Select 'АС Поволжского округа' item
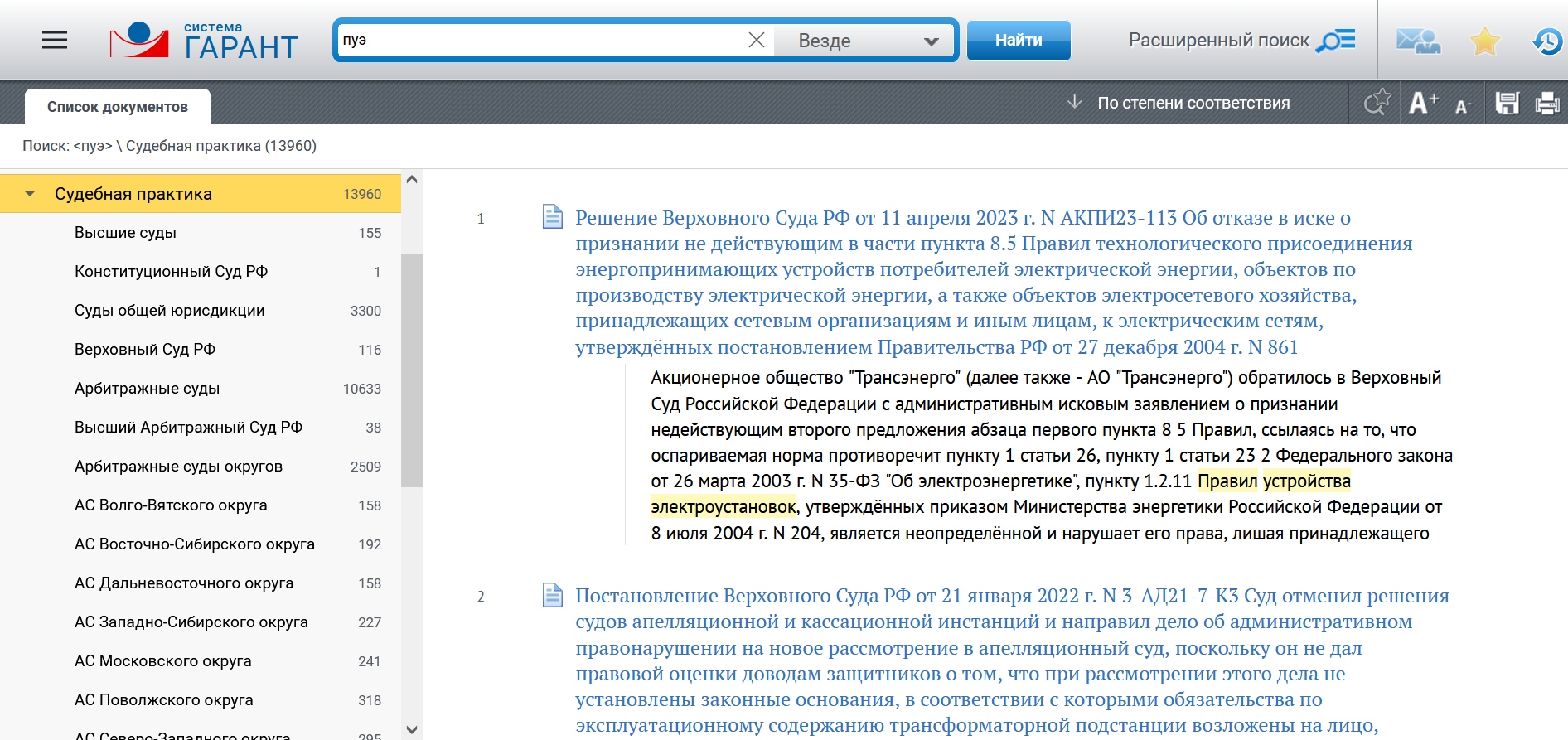This screenshot has height=740, width=1568. (201, 700)
